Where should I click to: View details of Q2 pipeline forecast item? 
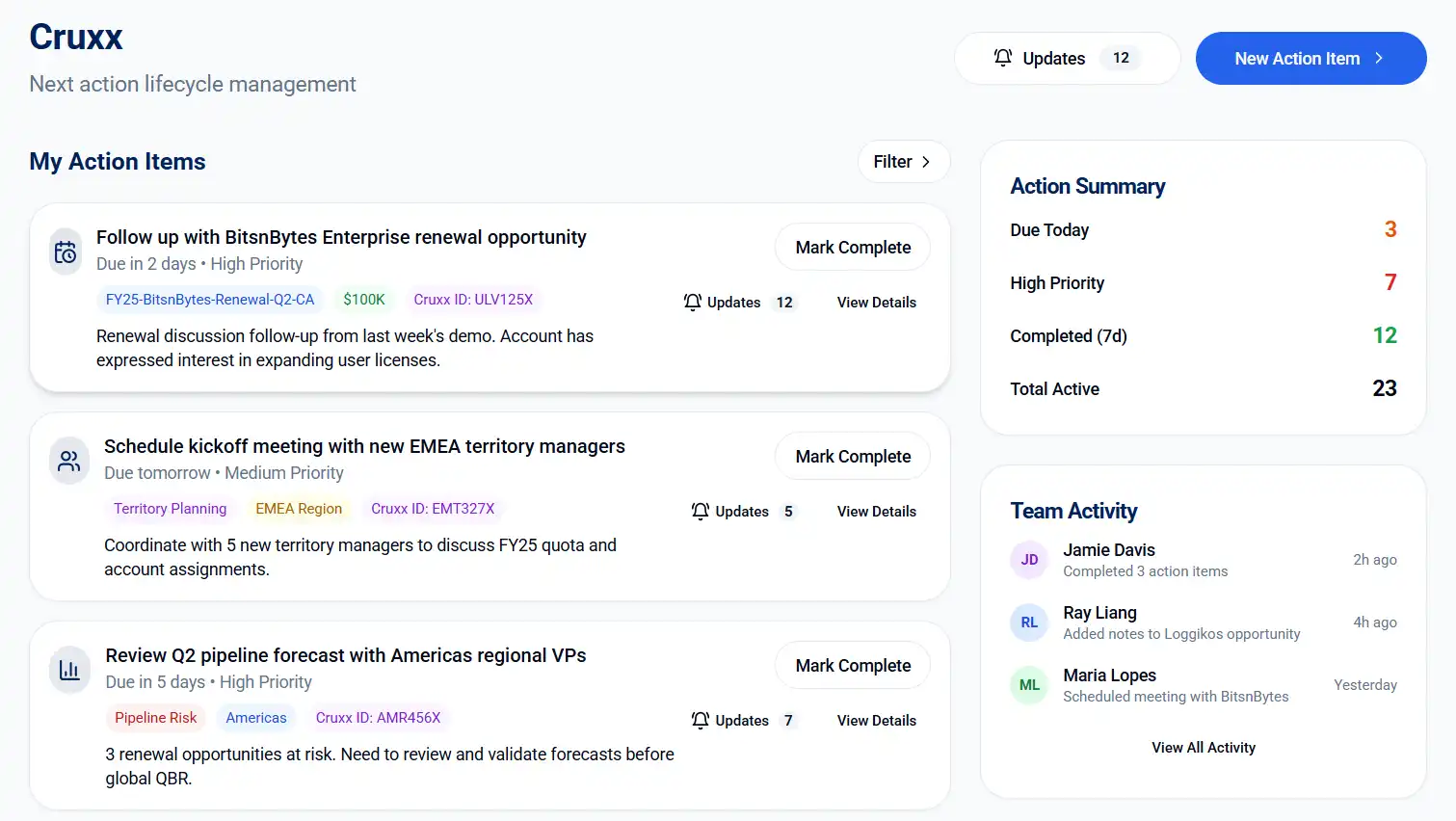coord(876,721)
